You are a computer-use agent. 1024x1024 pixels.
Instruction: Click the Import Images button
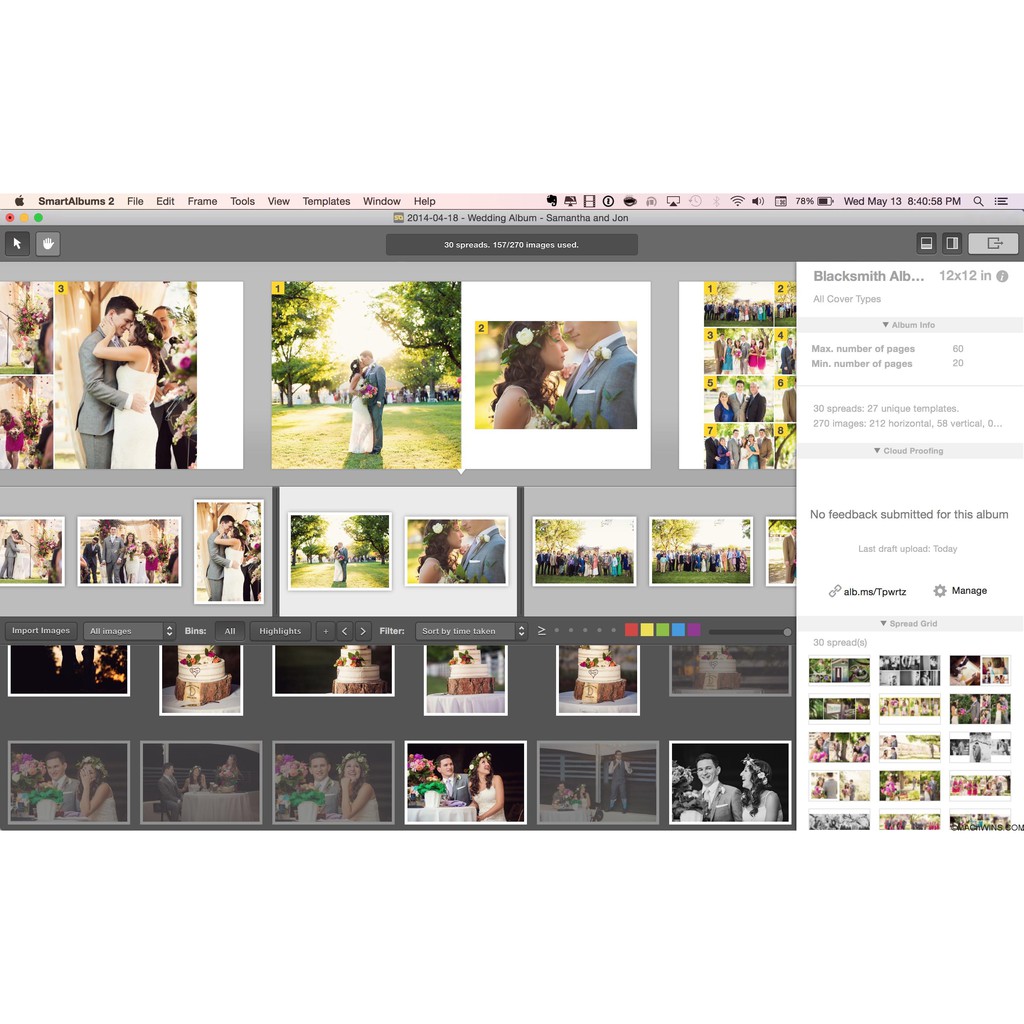coord(41,631)
